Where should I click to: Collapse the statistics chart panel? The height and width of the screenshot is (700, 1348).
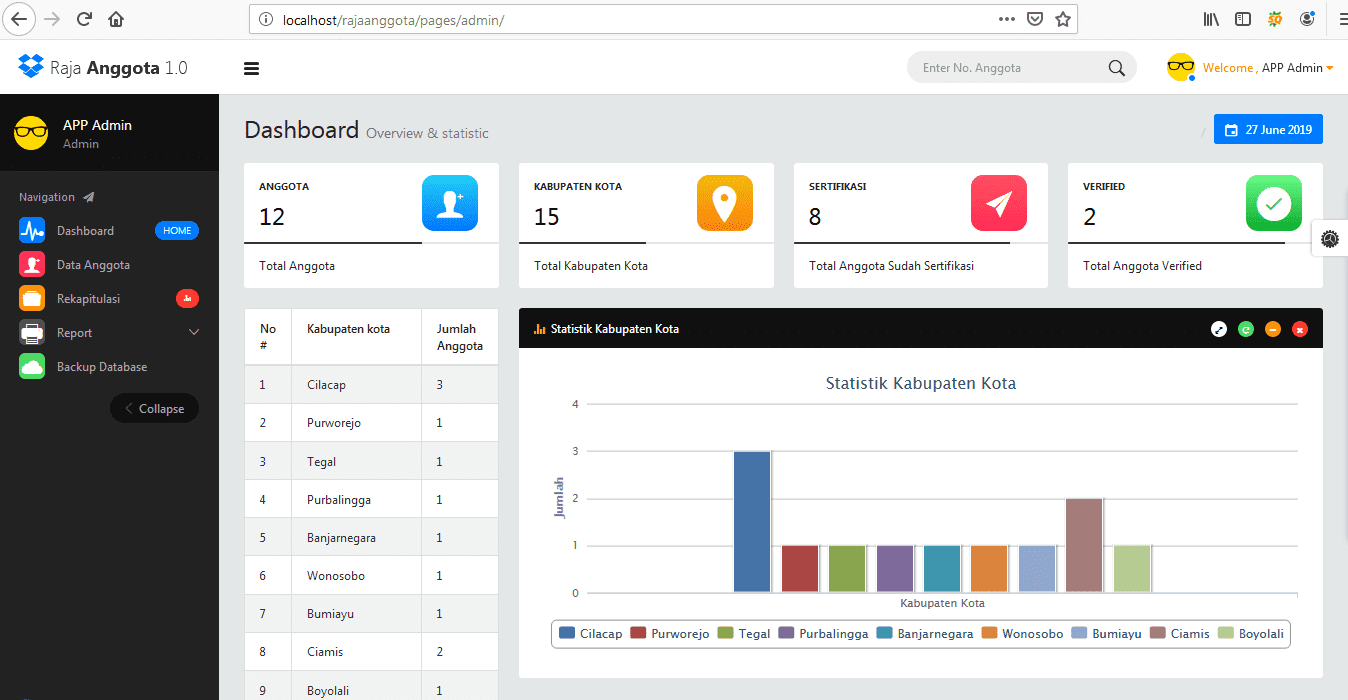(1272, 329)
